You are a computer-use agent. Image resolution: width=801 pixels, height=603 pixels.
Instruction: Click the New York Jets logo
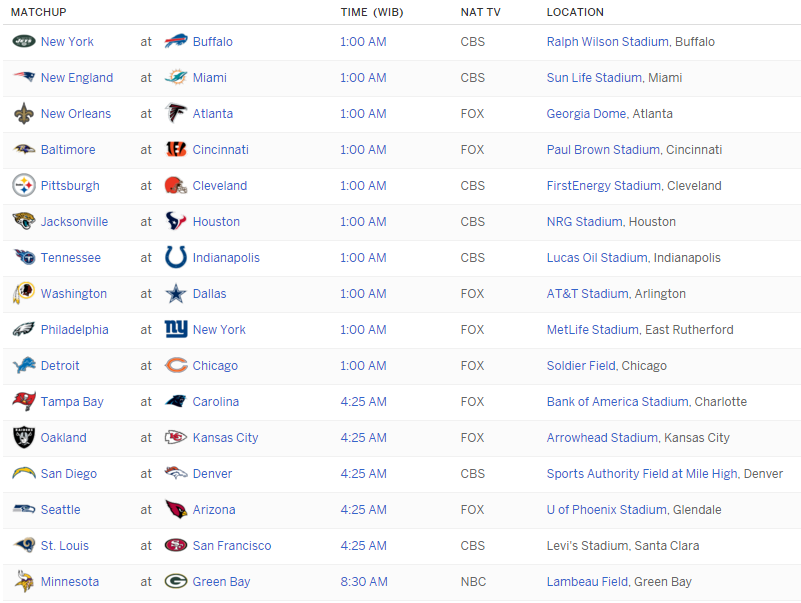tap(24, 42)
